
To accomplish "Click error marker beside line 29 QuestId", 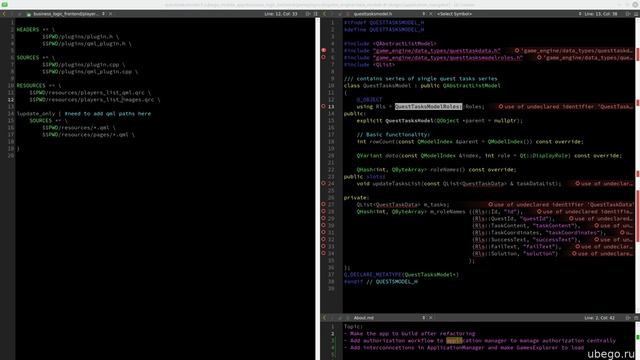I will pos(324,218).
